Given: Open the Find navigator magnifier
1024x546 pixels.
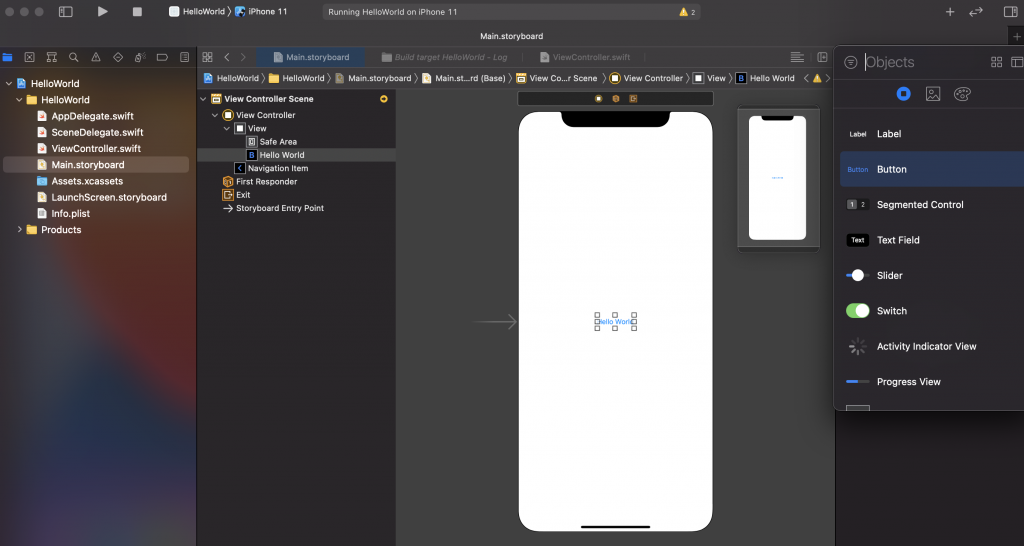Looking at the screenshot, I should (x=74, y=57).
